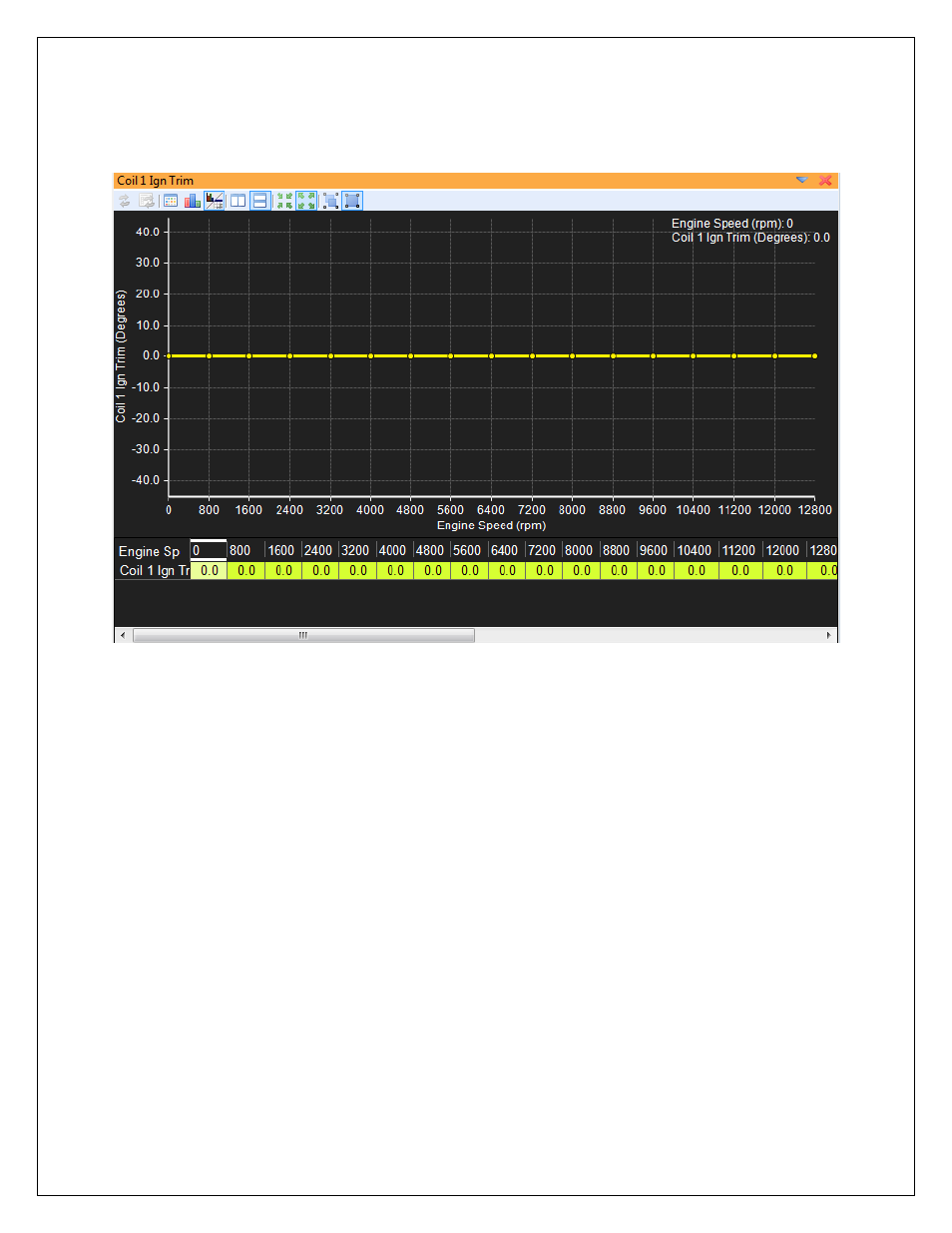Image resolution: width=952 pixels, height=1233 pixels.
Task: Switch to table-only view icon
Action: tap(171, 201)
